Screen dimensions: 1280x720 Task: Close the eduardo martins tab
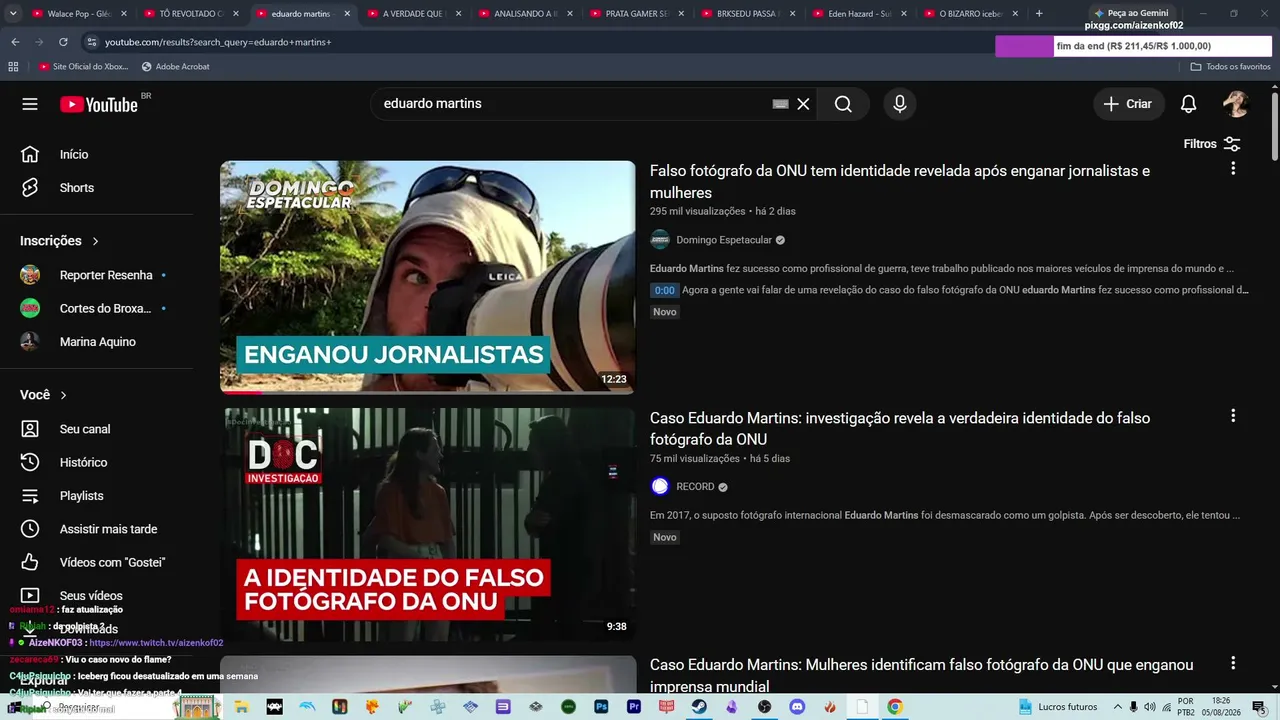click(347, 14)
